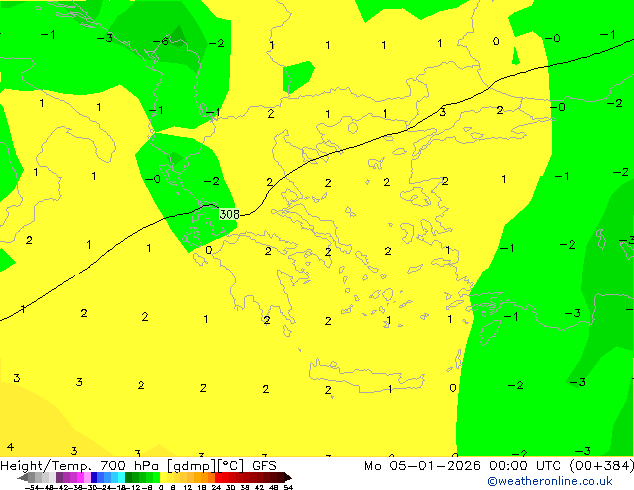This screenshot has width=634, height=490.
Task: Click the dark blue legend swatch
Action: click(94, 477)
